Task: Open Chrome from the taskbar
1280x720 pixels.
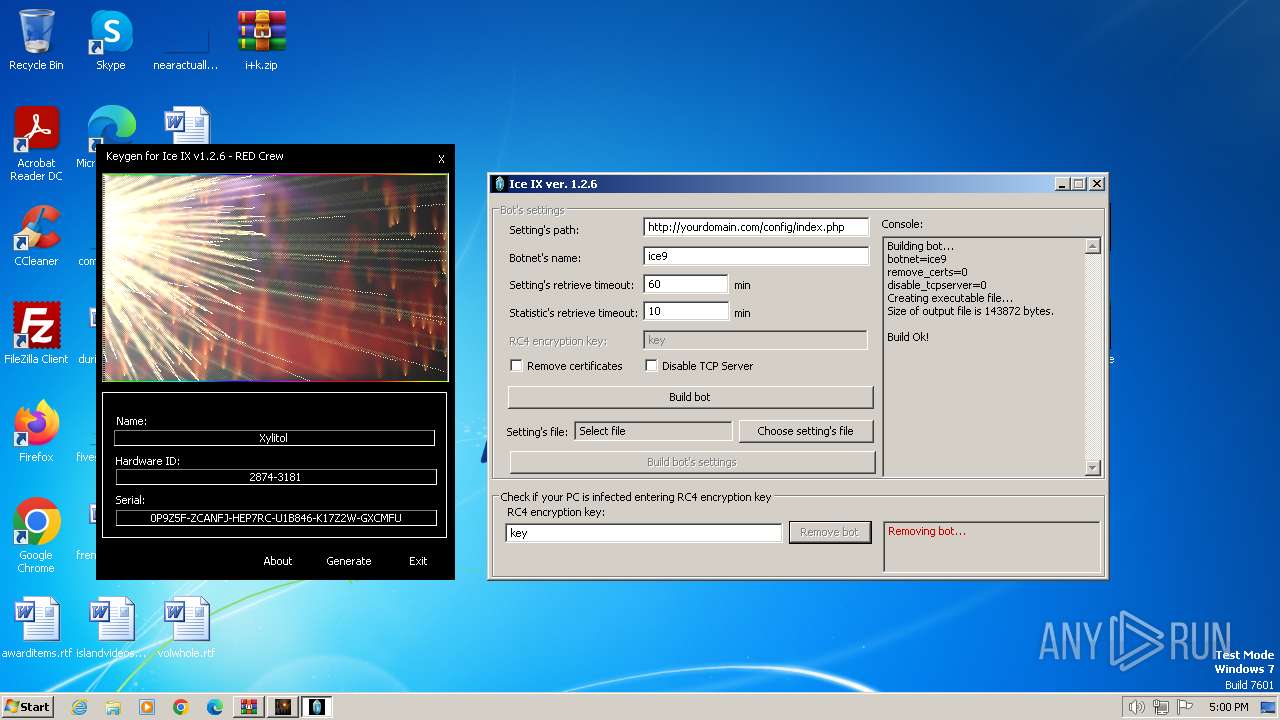Action: pos(181,707)
